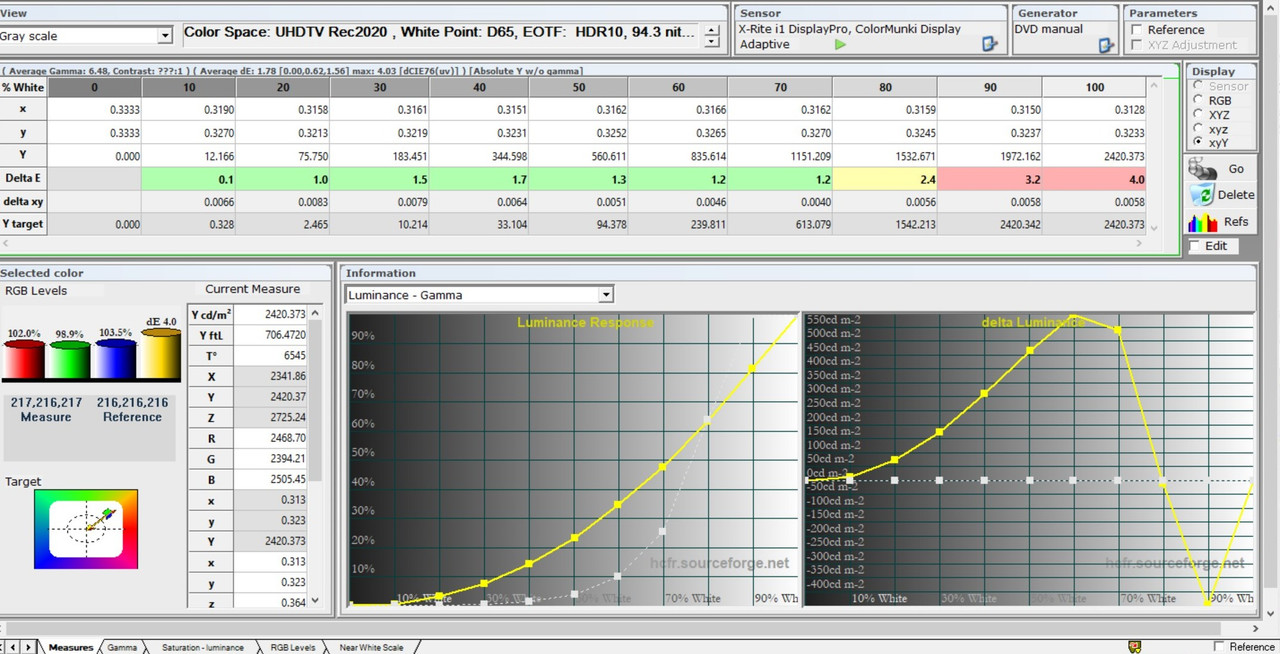Click the Luminance Response graph

coord(573,459)
